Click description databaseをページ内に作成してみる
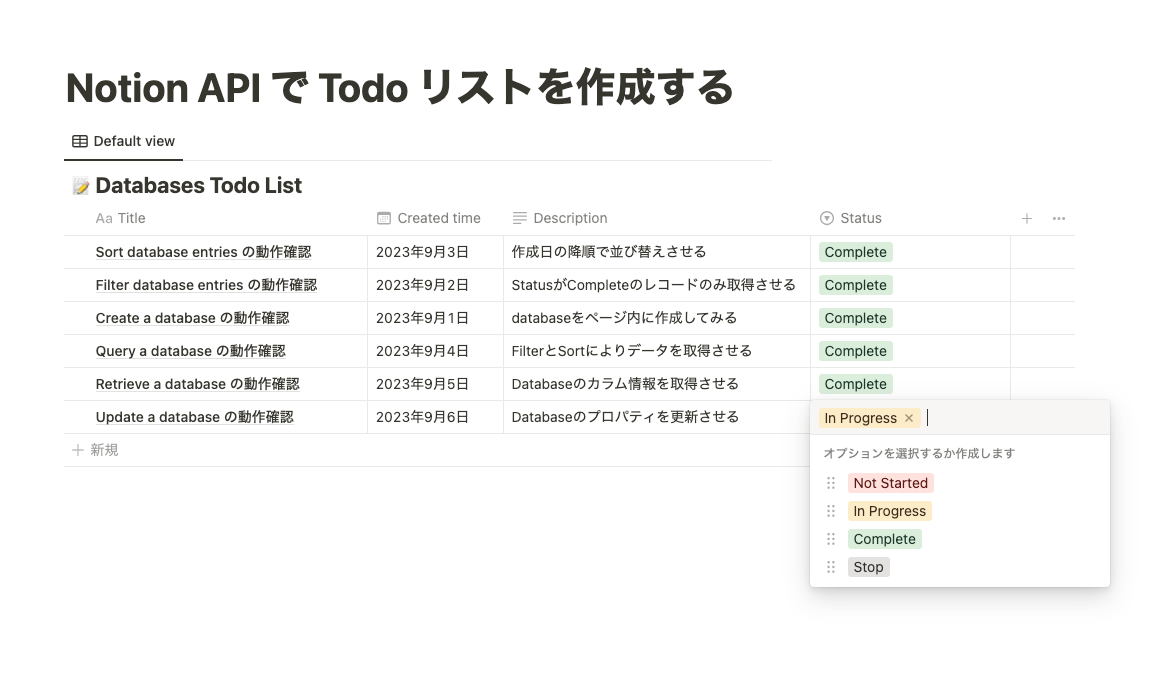 [x=624, y=318]
